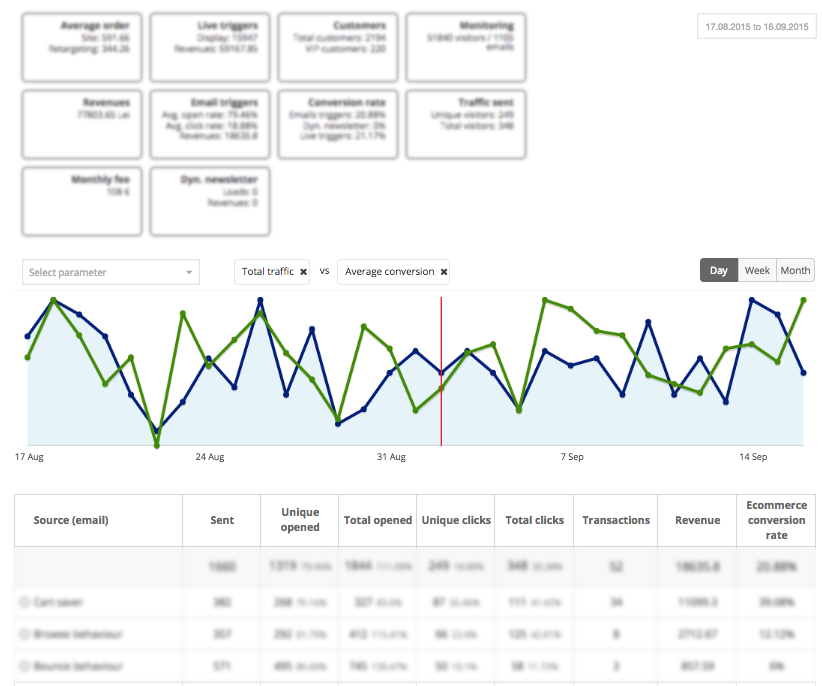This screenshot has height=686, width=822.
Task: Sort by Transactions column header
Action: [616, 520]
